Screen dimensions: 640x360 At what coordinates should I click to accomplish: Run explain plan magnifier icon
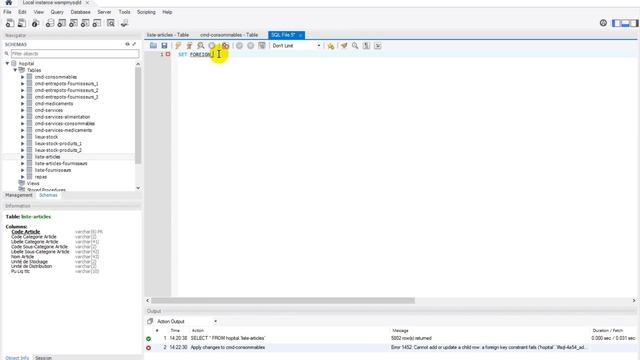click(x=200, y=46)
